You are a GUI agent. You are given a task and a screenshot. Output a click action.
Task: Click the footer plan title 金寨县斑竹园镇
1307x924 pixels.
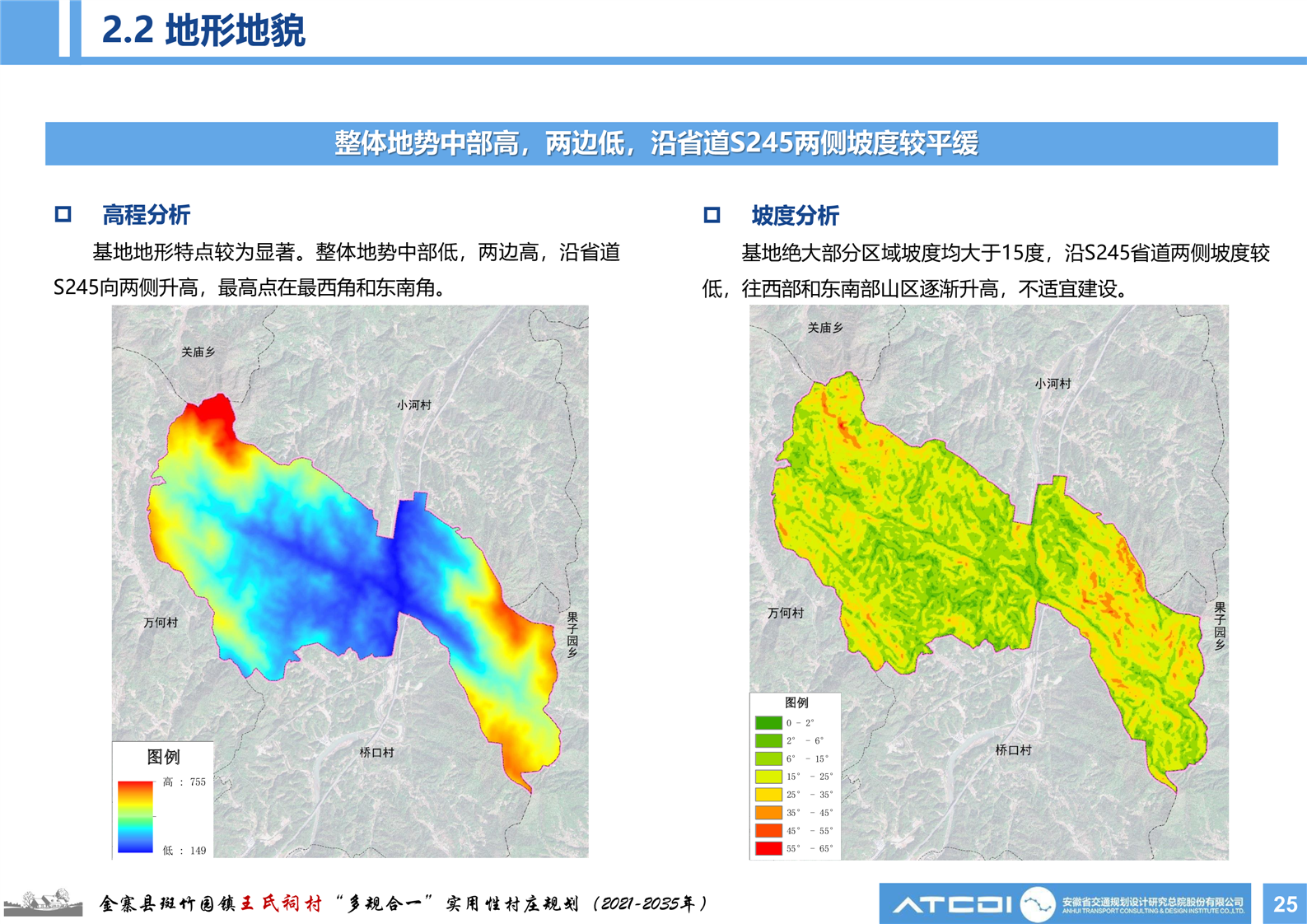pos(168,904)
